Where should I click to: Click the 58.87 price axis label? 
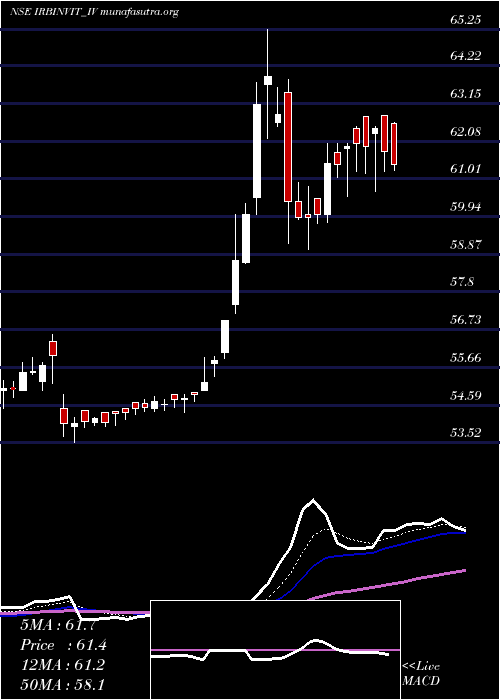pos(466,245)
